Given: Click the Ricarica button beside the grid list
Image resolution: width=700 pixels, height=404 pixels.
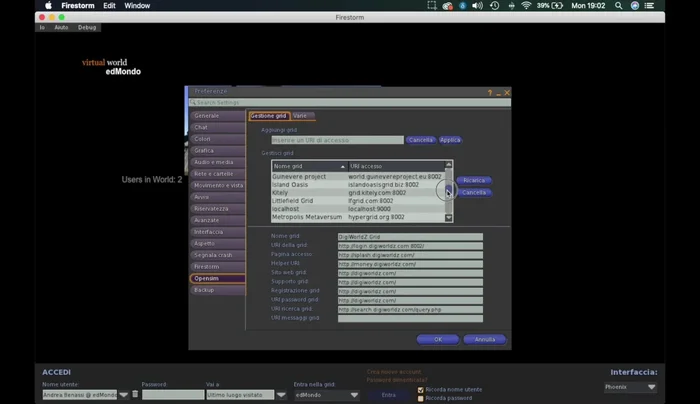Looking at the screenshot, I should pyautogui.click(x=473, y=180).
